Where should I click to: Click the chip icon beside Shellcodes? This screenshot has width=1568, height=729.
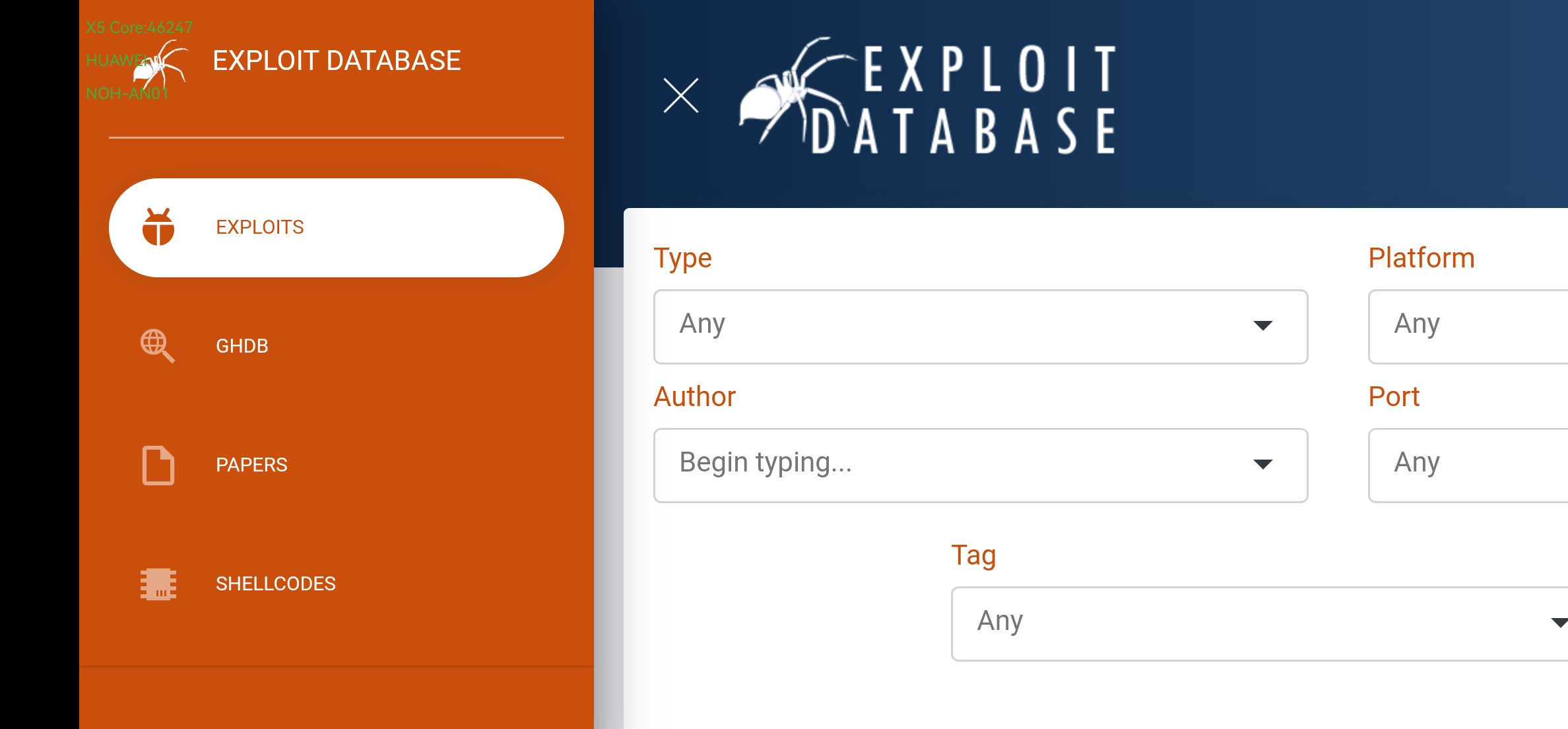pyautogui.click(x=158, y=584)
